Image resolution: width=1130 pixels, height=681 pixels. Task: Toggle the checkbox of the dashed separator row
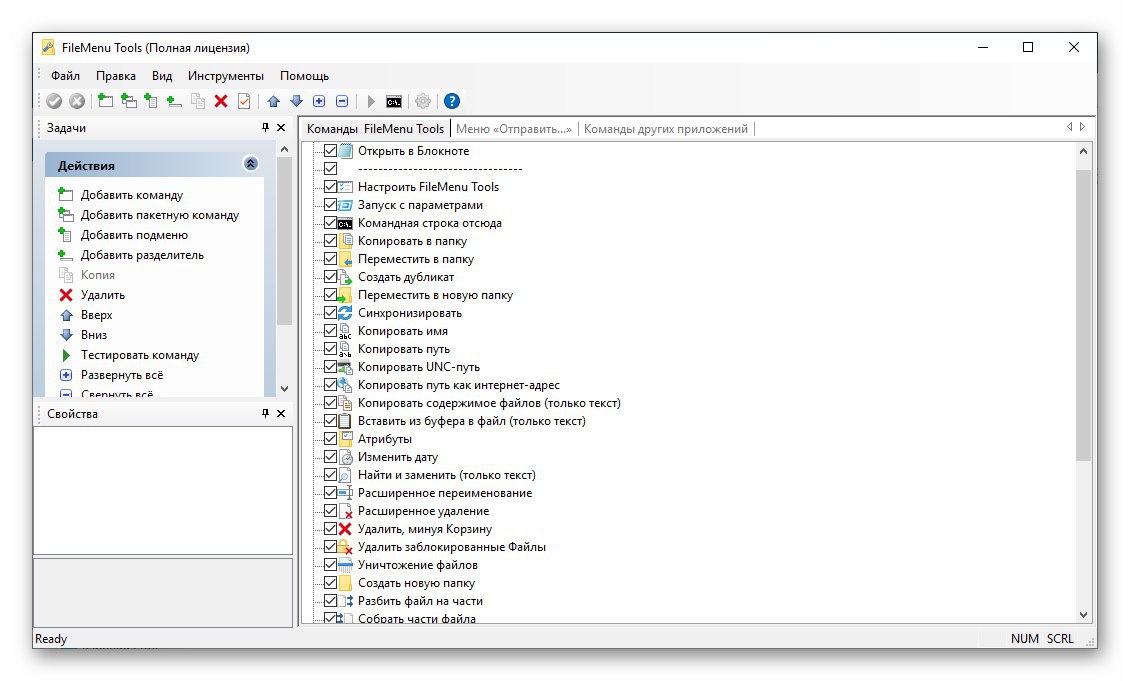pos(330,169)
